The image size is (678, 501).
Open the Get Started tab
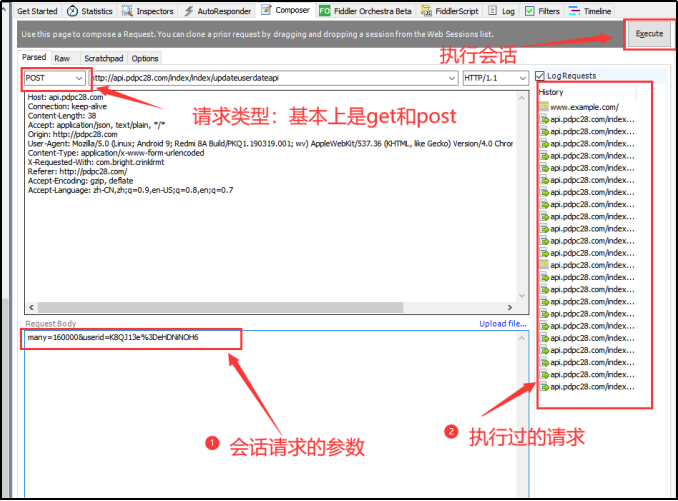click(x=37, y=11)
